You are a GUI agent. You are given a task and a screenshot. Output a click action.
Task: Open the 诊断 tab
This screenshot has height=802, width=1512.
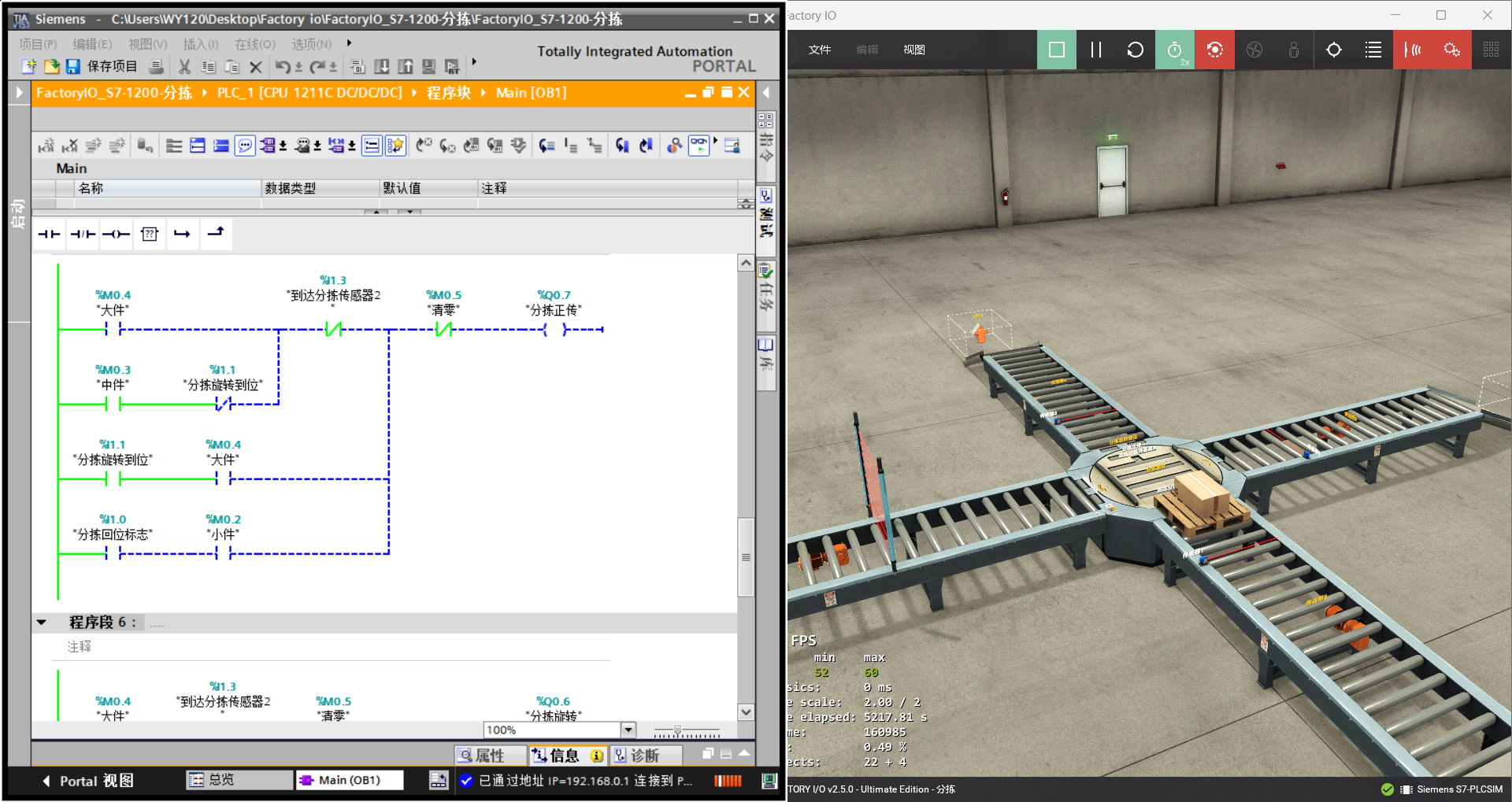644,756
